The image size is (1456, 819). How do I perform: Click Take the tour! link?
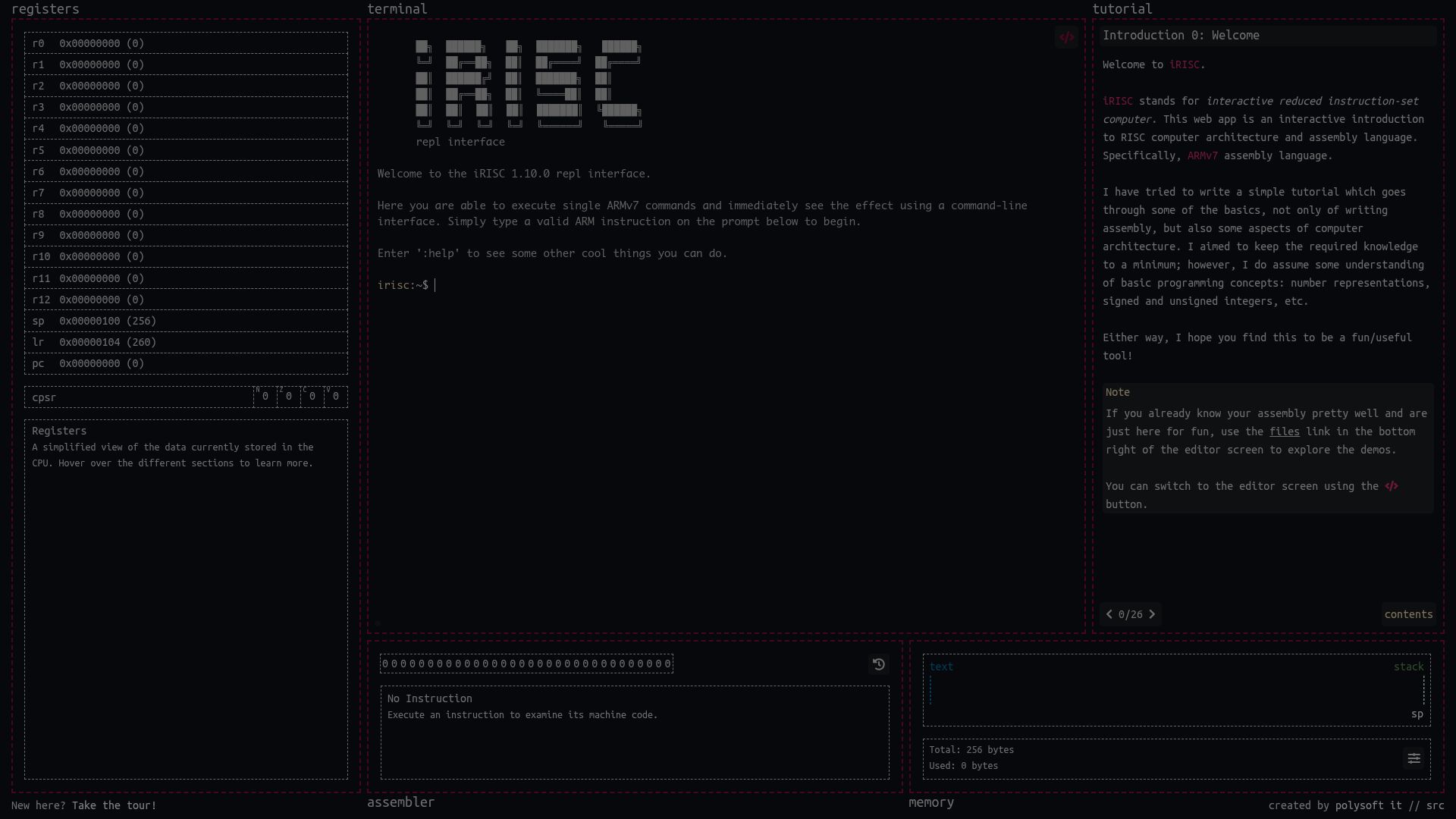pos(114,805)
